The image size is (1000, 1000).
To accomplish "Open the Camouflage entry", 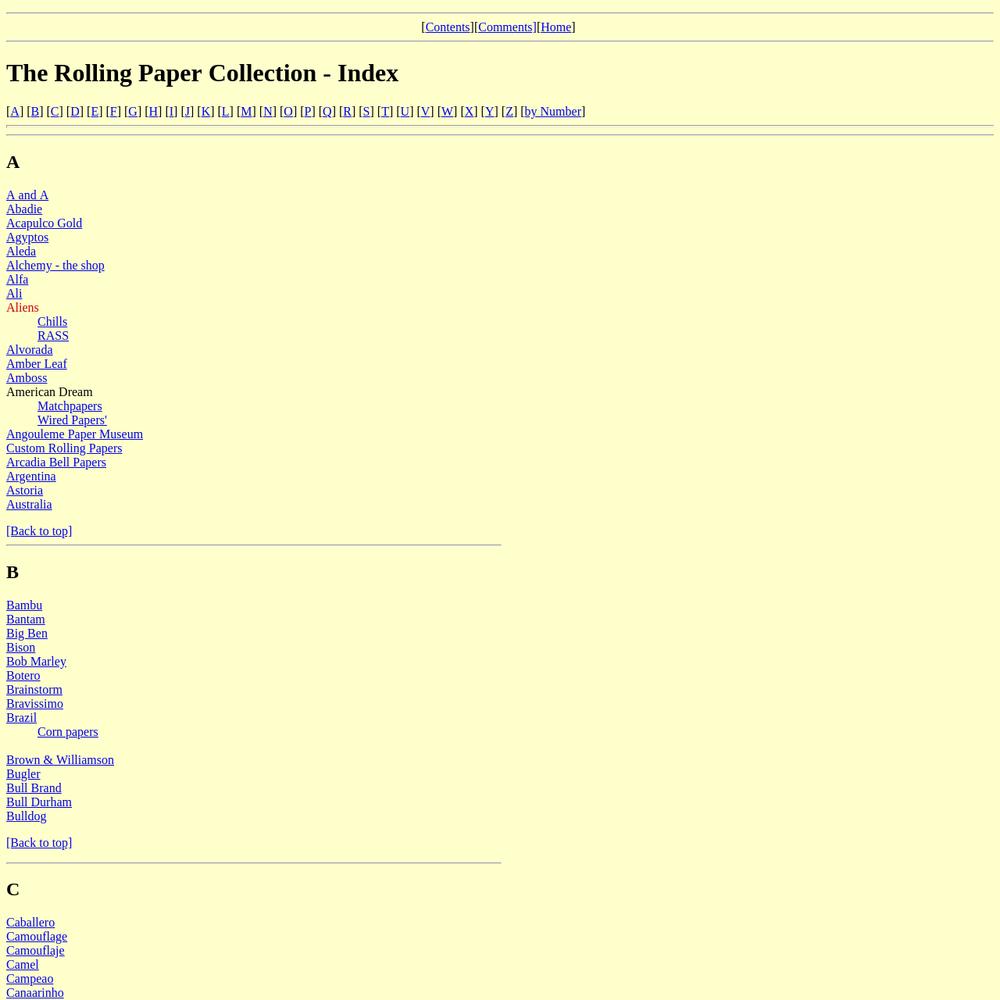I will 37,937.
